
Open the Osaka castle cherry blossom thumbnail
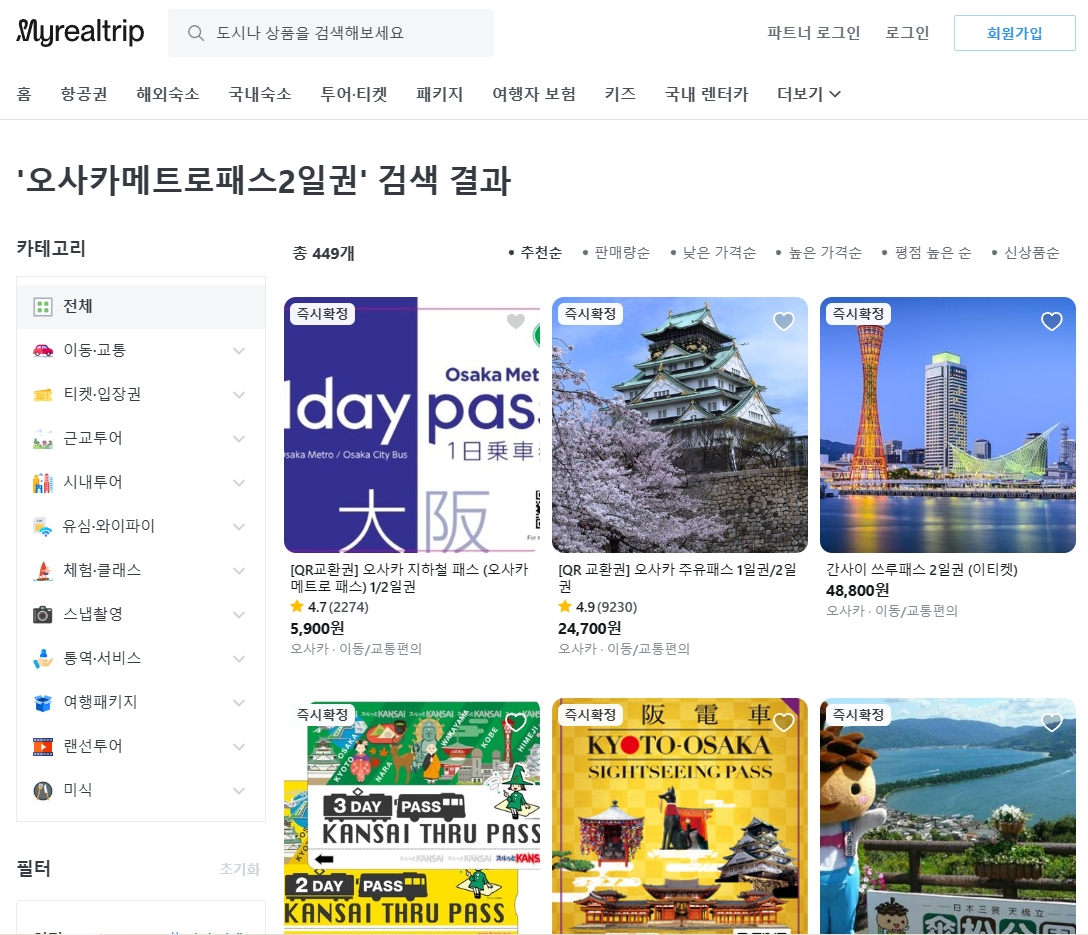(680, 425)
